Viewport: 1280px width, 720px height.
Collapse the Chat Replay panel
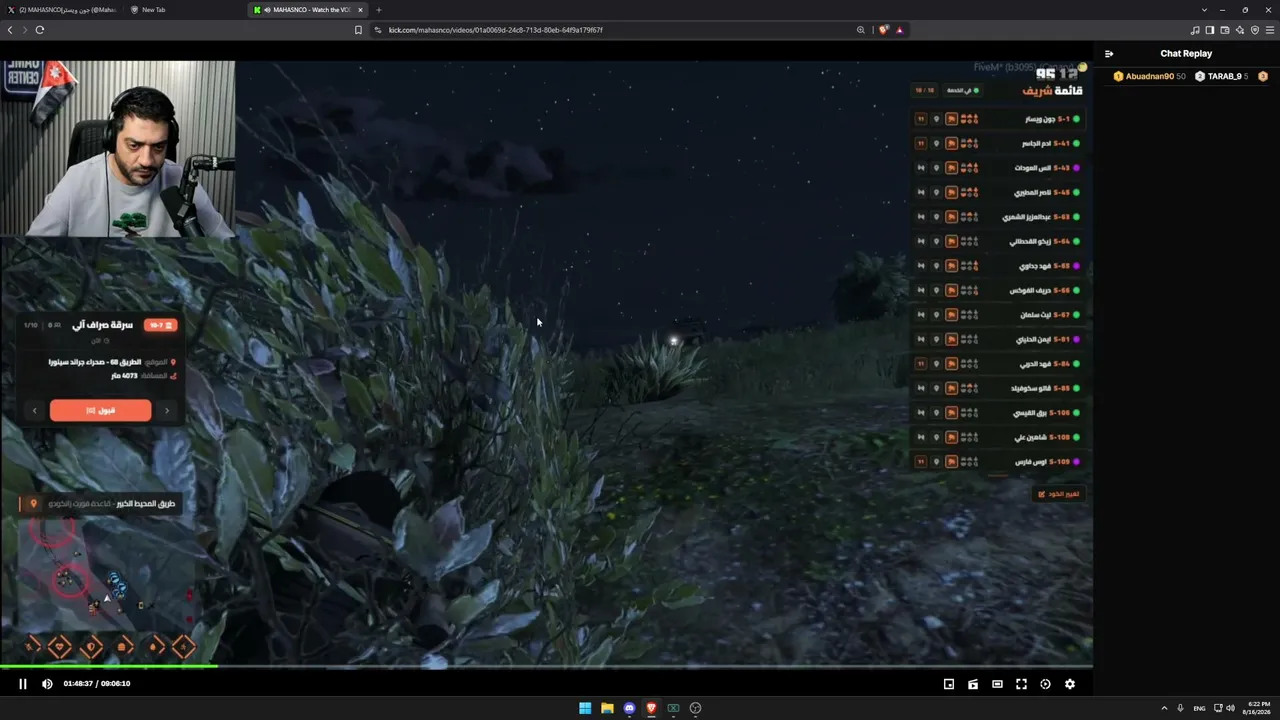point(1109,54)
